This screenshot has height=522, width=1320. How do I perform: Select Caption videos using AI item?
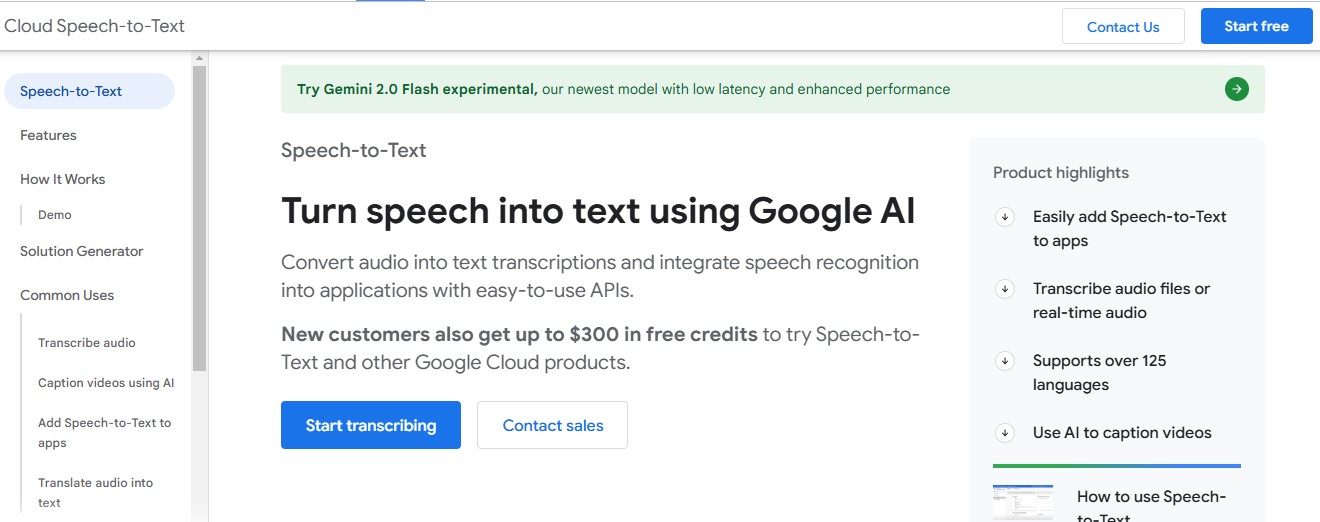[x=106, y=383]
